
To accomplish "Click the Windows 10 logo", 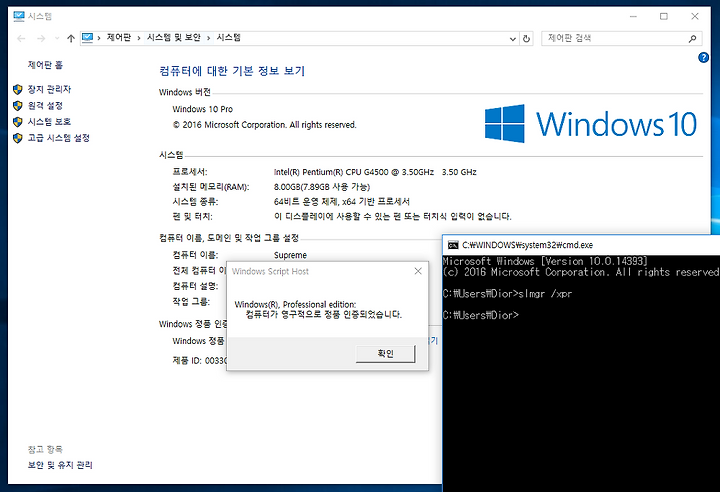I will [591, 124].
